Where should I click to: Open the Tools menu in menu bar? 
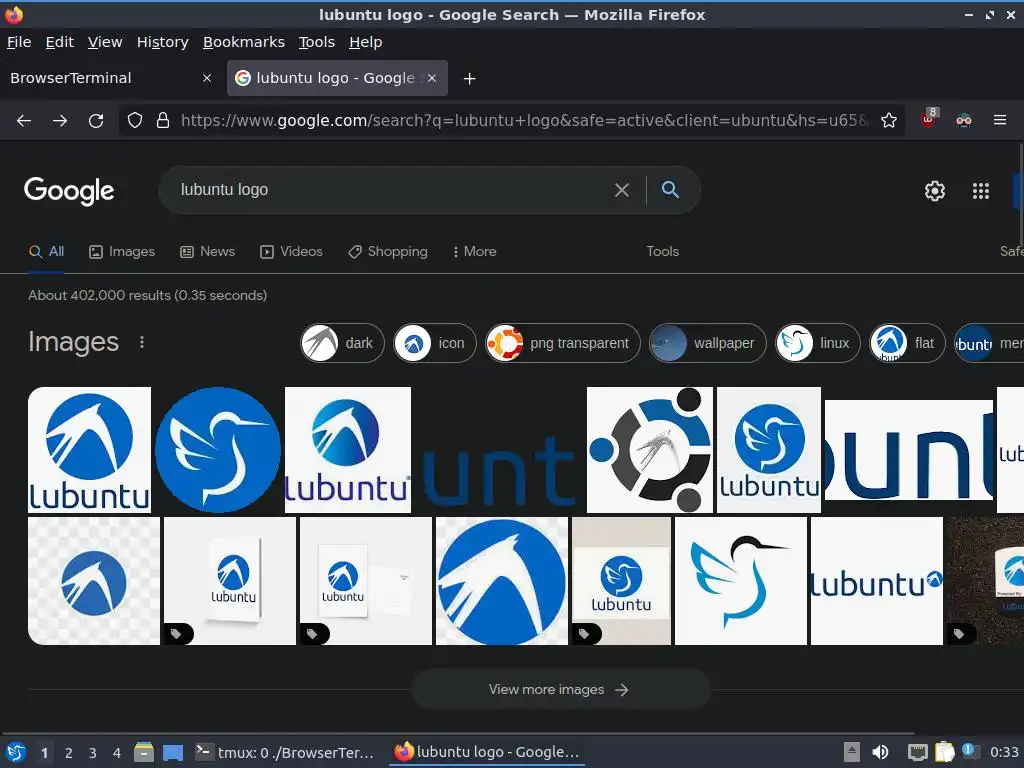[317, 42]
